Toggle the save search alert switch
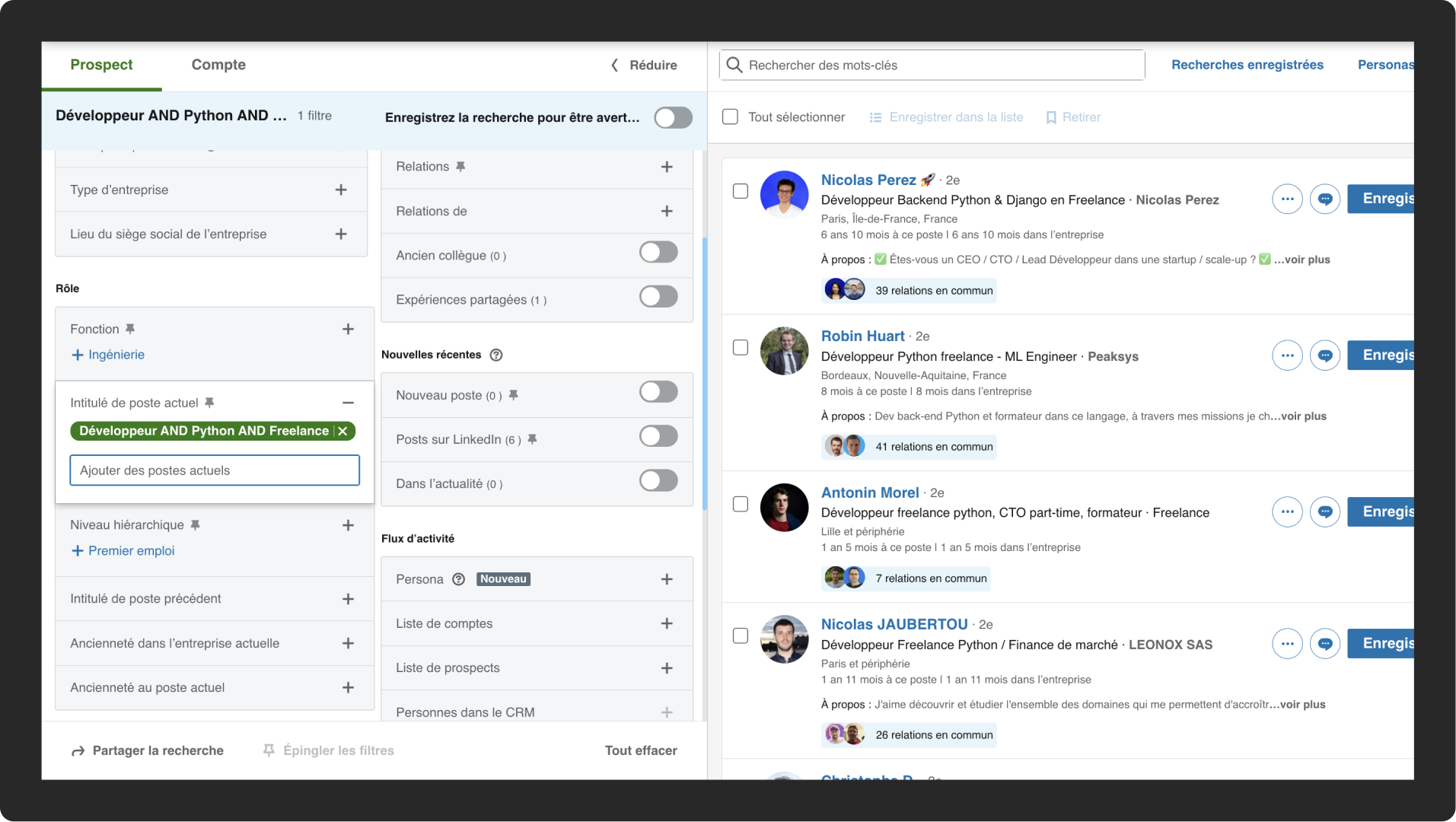The image size is (1456, 822). pos(674,118)
